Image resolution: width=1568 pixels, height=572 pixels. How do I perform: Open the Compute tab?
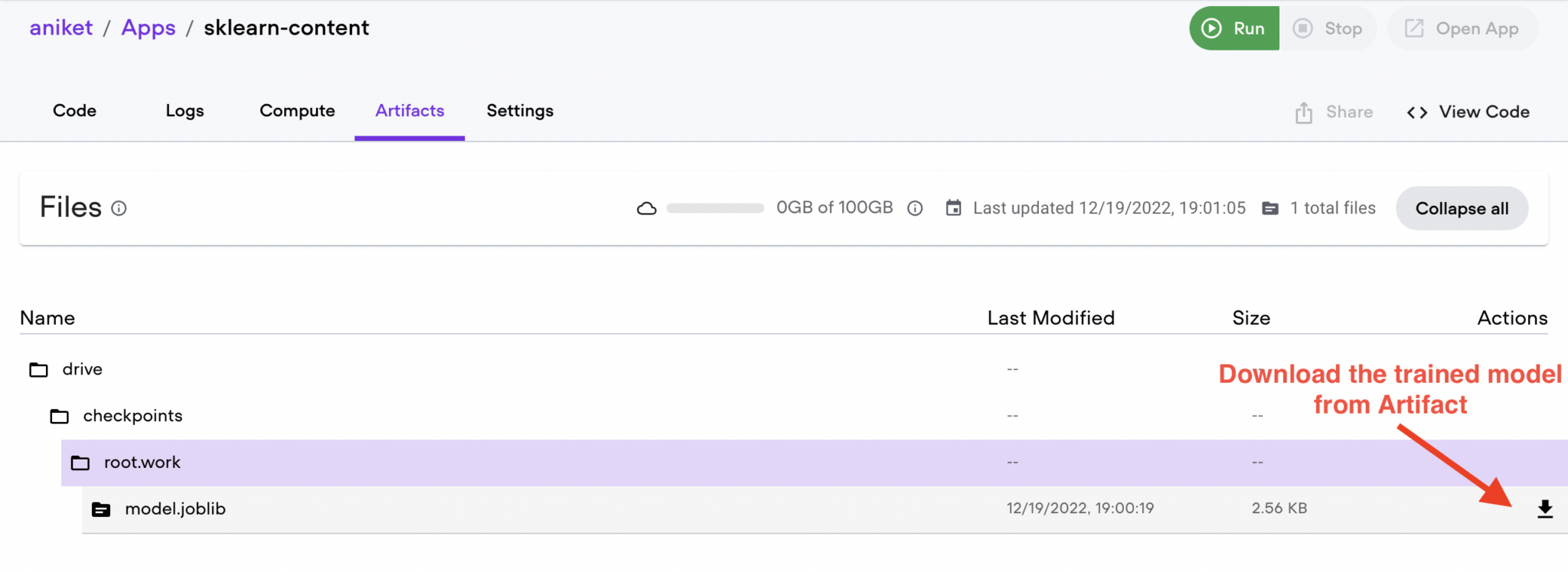click(297, 111)
